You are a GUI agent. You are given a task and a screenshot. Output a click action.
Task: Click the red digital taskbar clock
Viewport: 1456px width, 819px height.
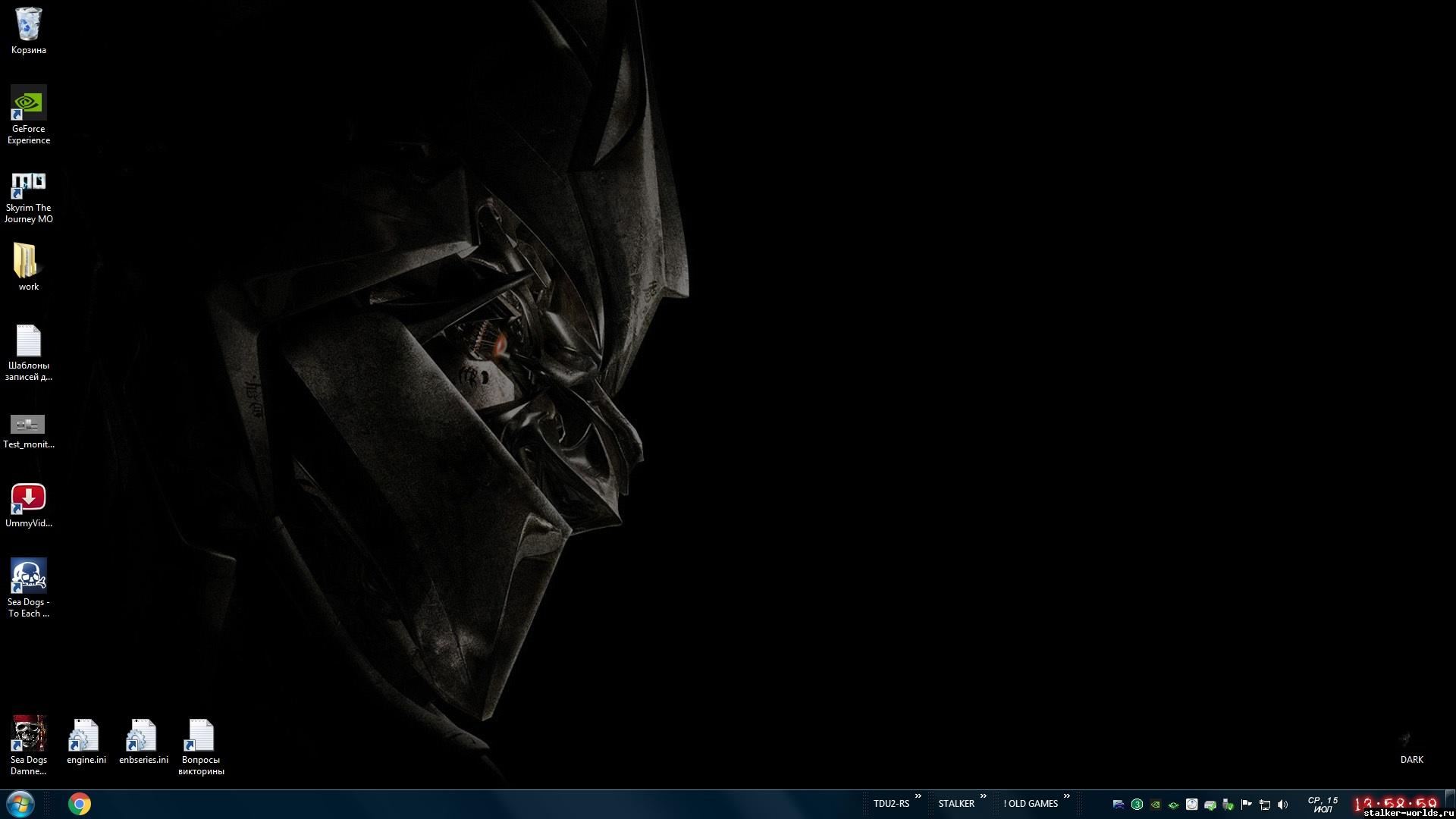pyautogui.click(x=1396, y=803)
